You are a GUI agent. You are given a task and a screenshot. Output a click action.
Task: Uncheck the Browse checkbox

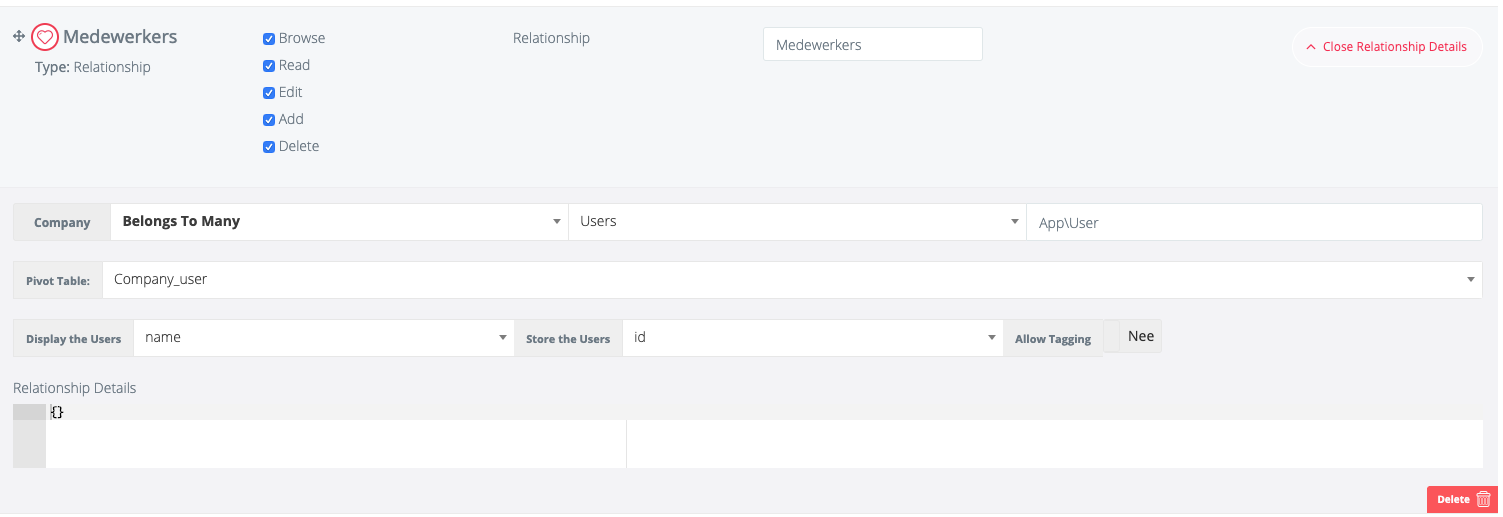[x=269, y=39]
